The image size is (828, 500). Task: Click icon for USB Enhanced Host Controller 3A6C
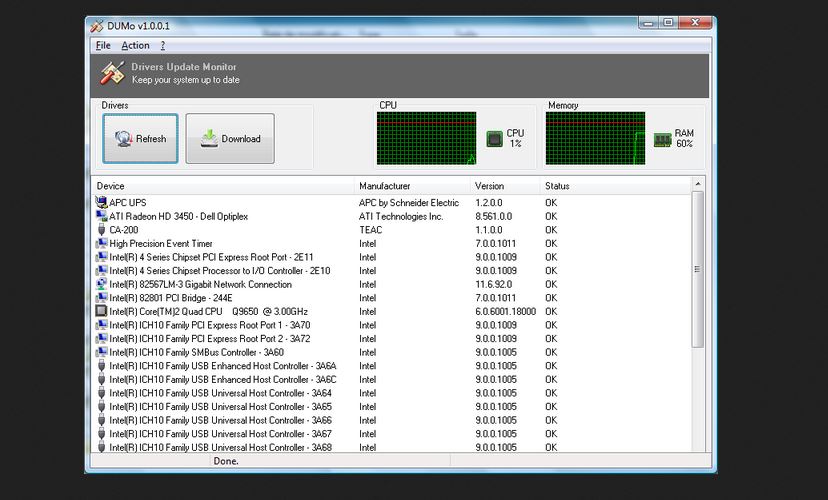pos(101,380)
